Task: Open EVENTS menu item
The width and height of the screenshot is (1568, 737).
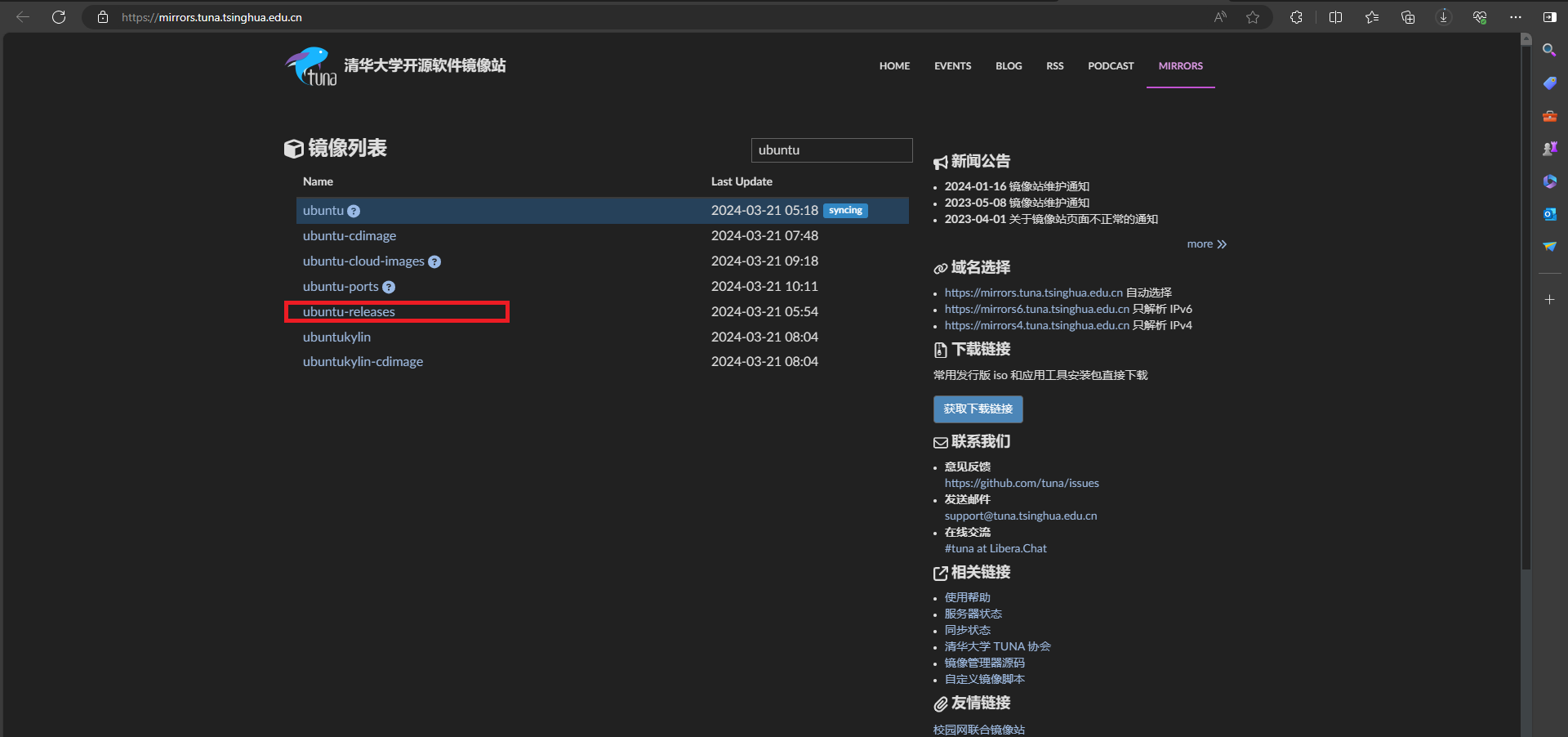Action: pos(953,66)
